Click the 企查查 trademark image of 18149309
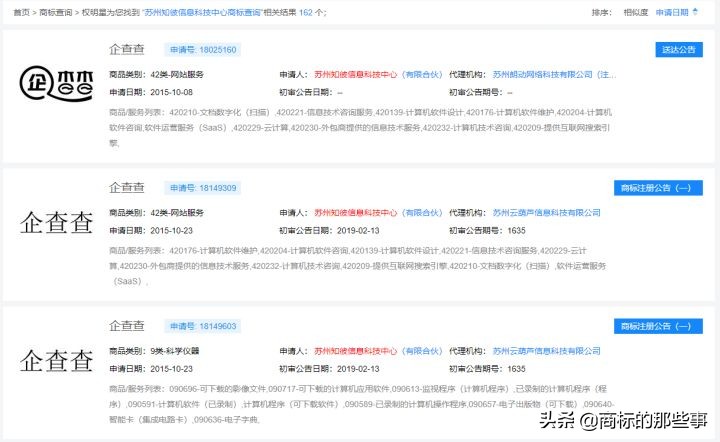The width and height of the screenshot is (720, 442). pyautogui.click(x=56, y=223)
